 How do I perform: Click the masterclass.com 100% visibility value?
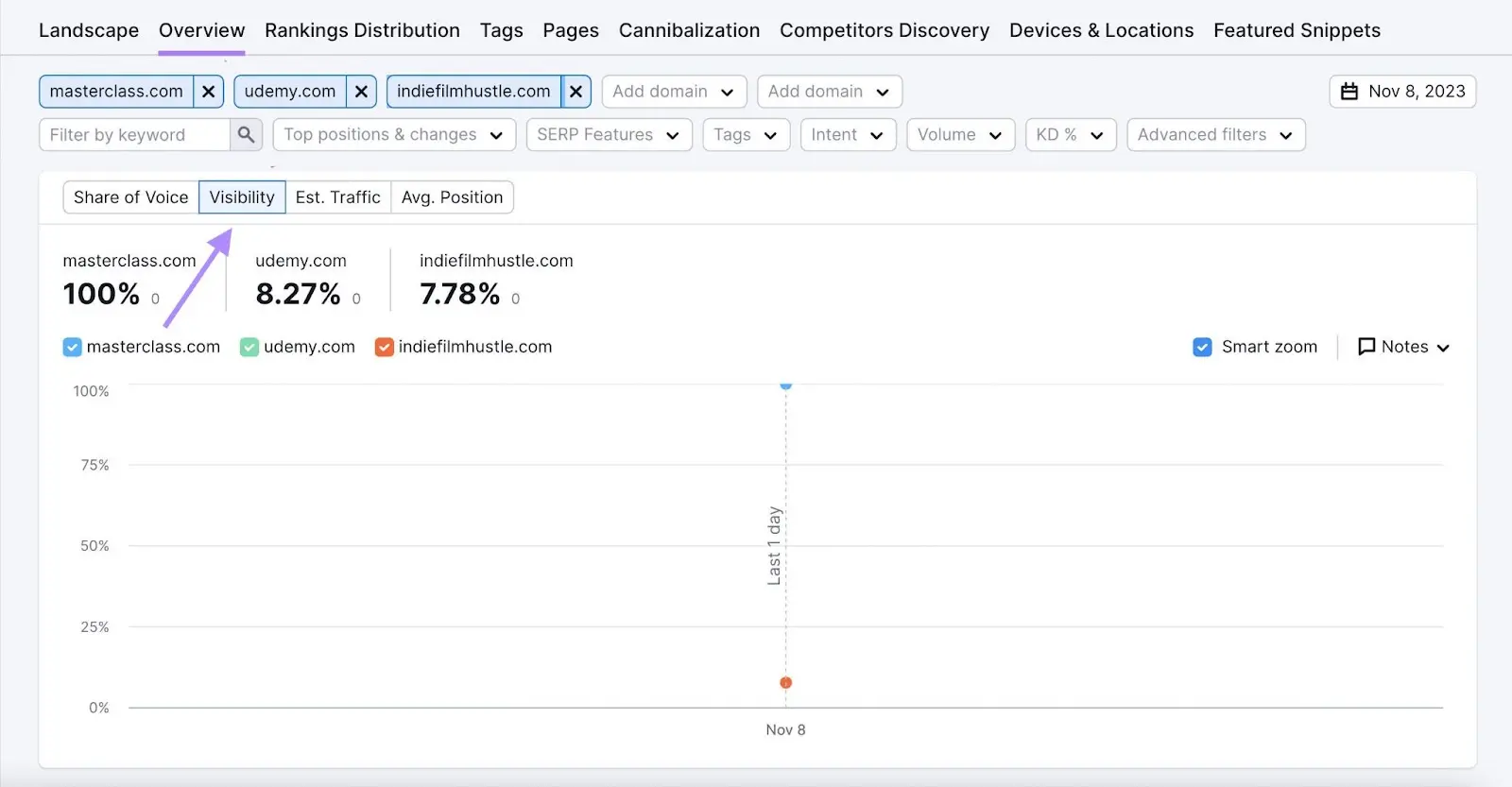coord(101,294)
